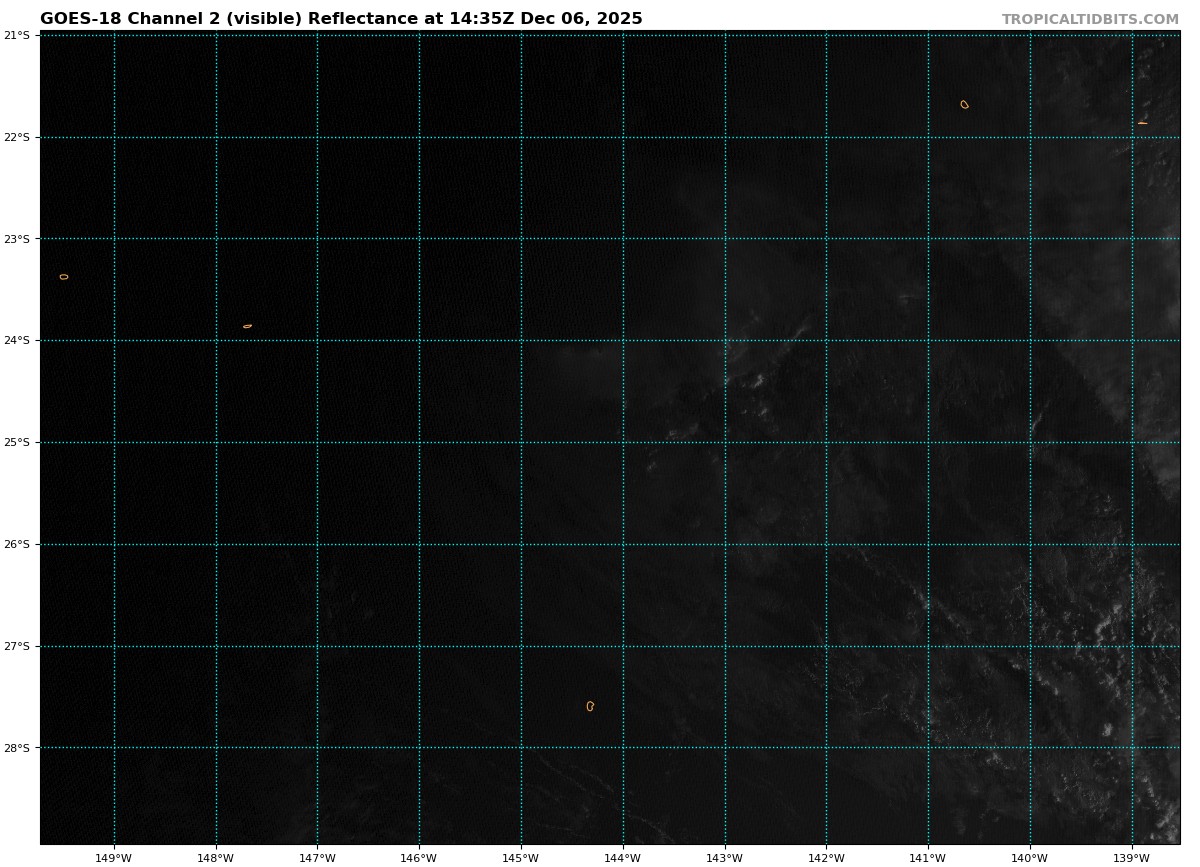Click the 149°W longitude label
1200x867 pixels.
(113, 857)
